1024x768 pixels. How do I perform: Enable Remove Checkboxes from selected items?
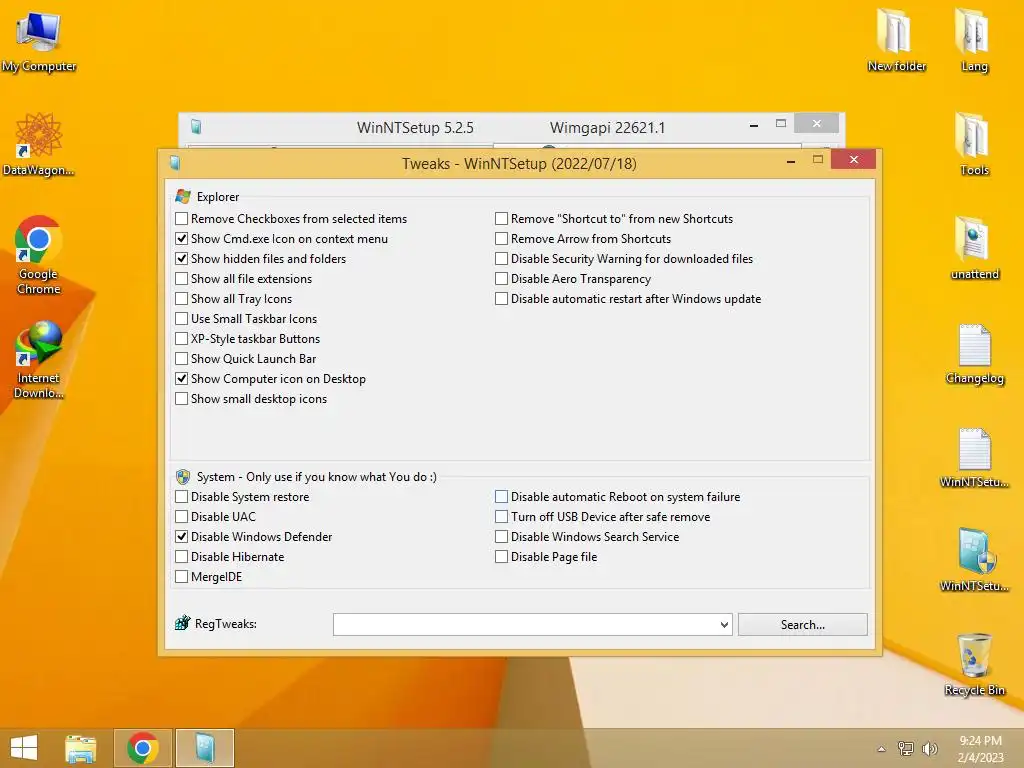[x=182, y=218]
